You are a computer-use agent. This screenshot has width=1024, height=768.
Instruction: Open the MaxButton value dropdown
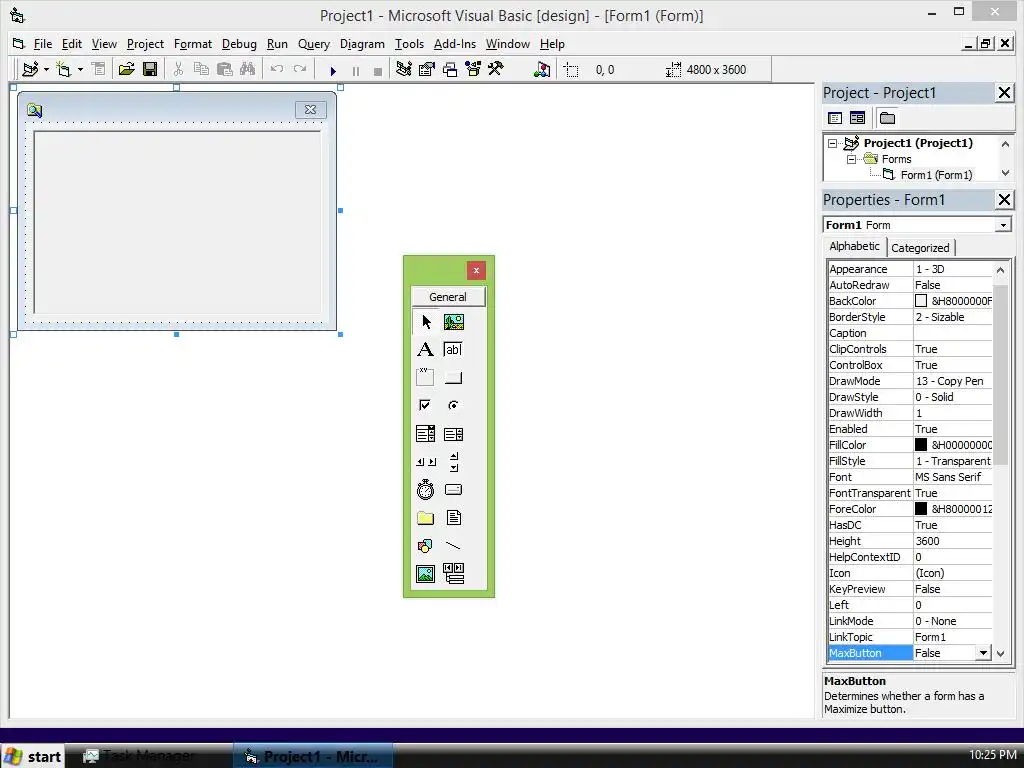984,653
